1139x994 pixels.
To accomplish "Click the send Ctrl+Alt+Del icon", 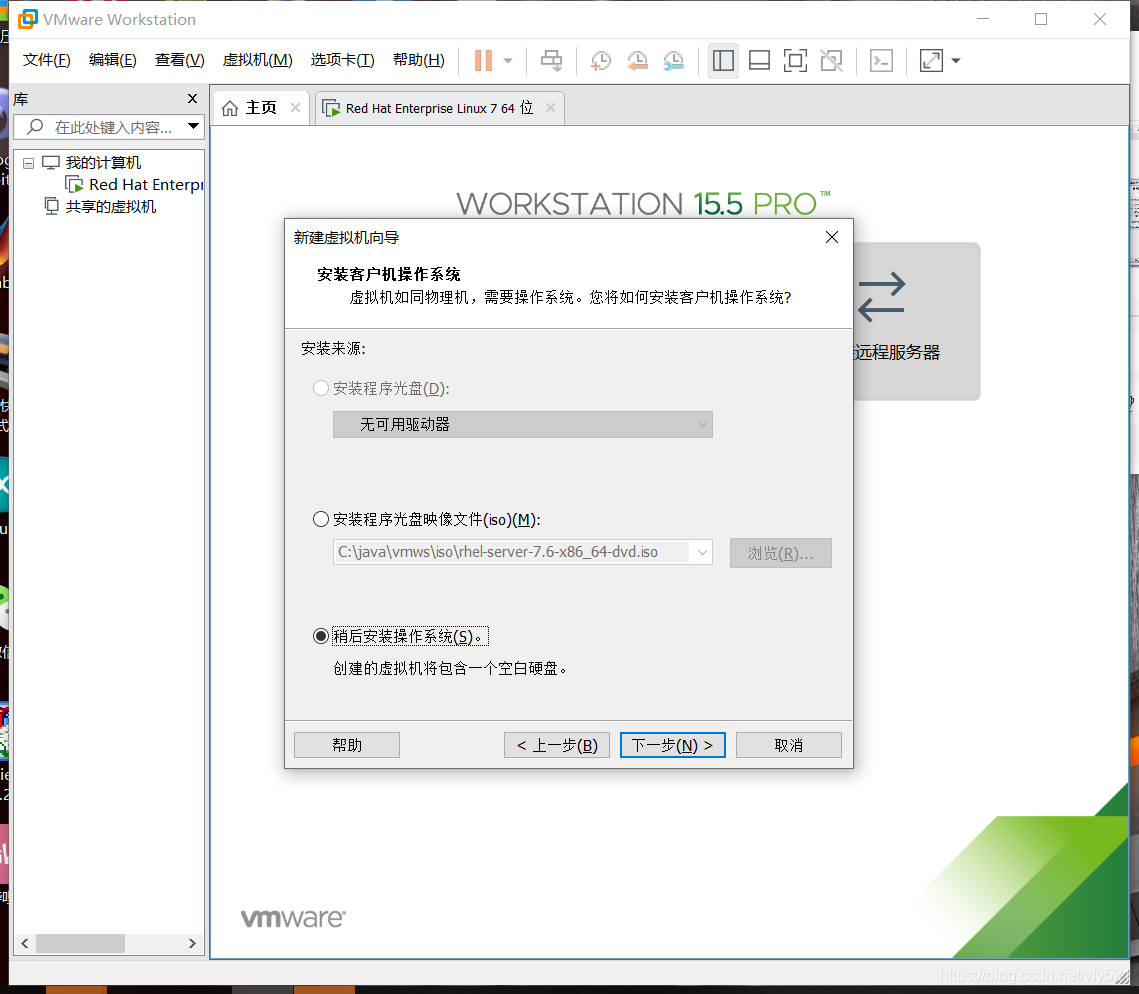I will click(x=552, y=60).
